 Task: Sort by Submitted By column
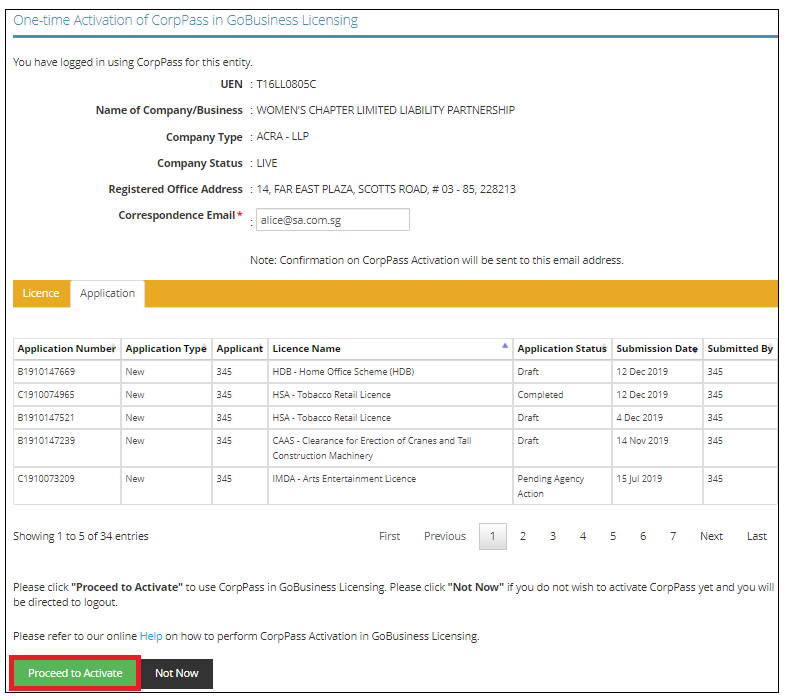click(740, 349)
